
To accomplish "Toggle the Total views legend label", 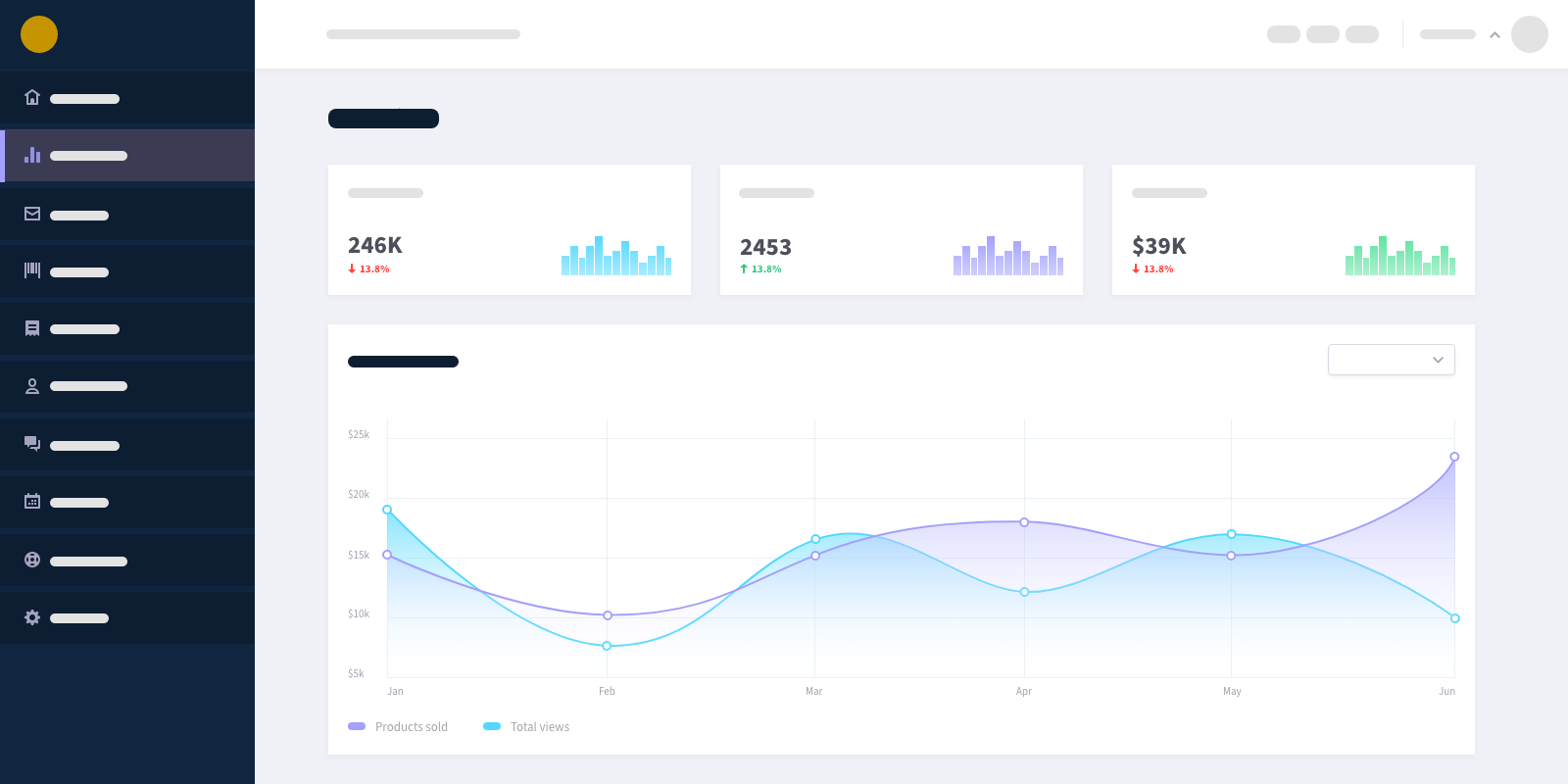I will click(x=540, y=727).
